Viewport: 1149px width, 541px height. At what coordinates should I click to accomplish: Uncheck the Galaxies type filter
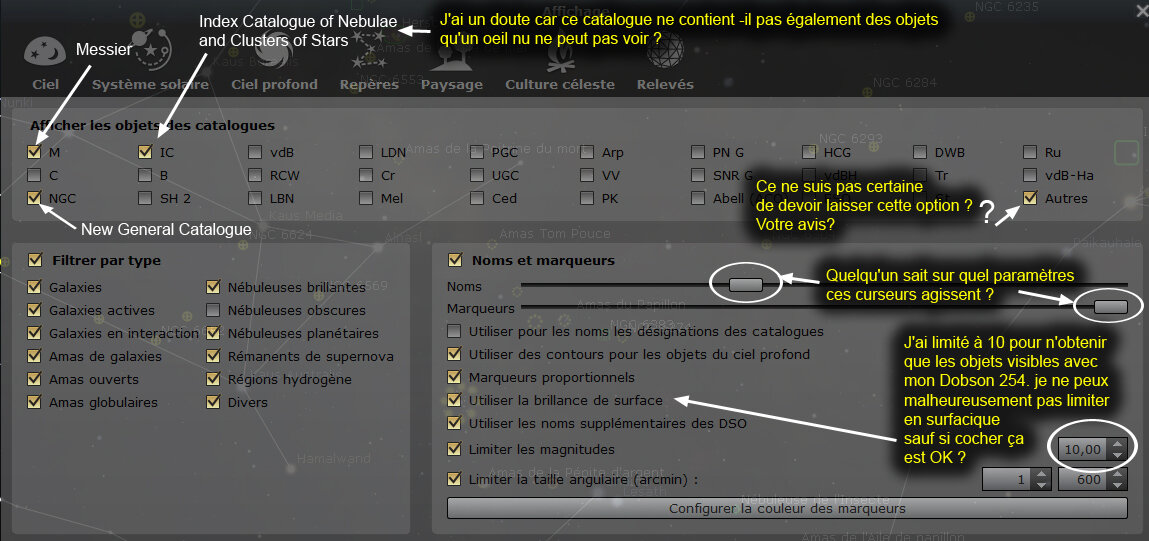tap(34, 287)
